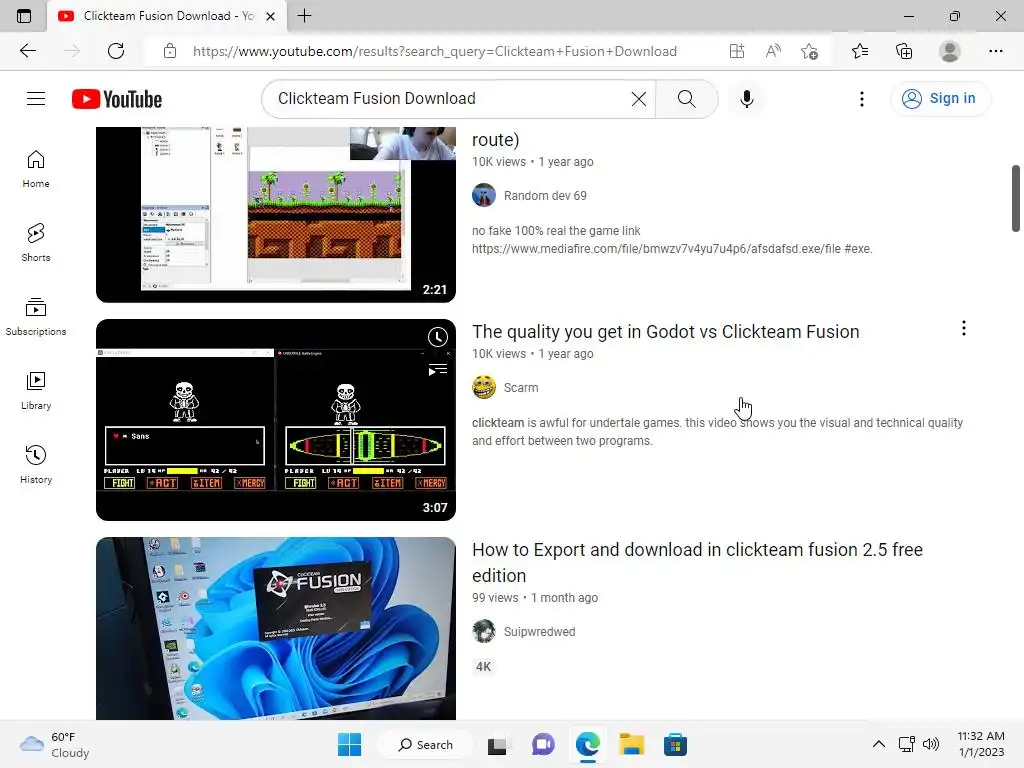Click Add to queue icon on Godot video
Viewport: 1024px width, 768px height.
click(438, 370)
